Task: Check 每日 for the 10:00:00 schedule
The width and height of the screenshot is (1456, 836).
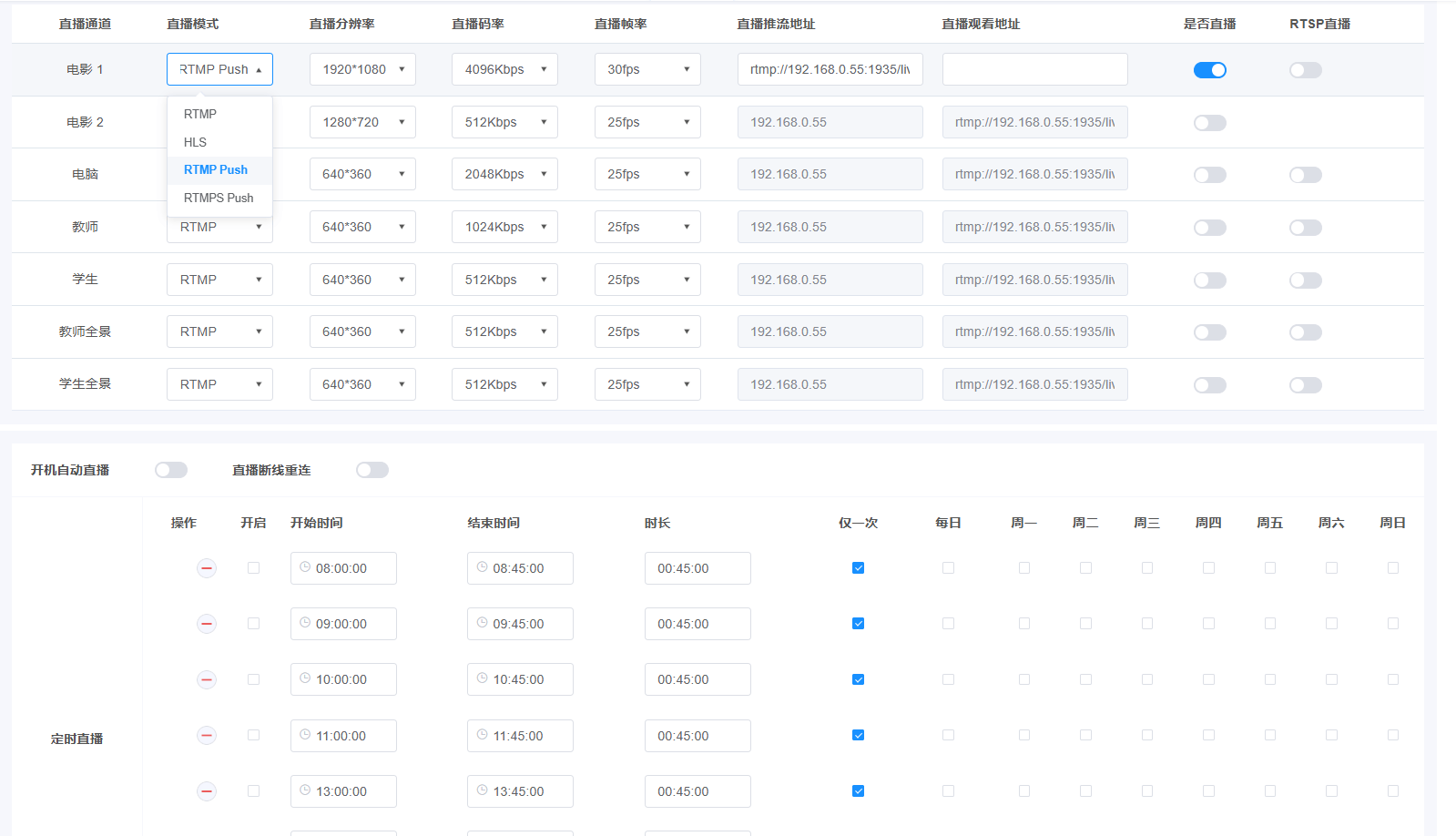Action: pyautogui.click(x=948, y=679)
